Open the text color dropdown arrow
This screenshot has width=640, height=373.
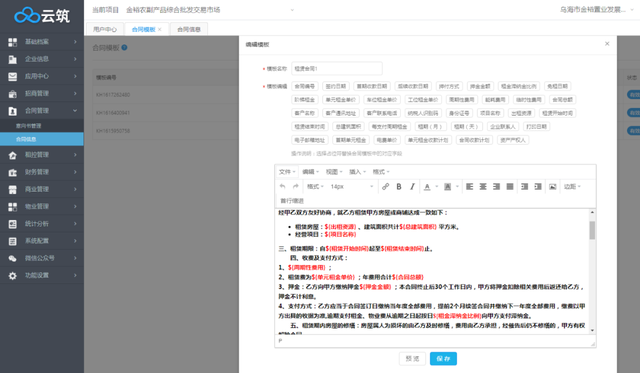(436, 186)
